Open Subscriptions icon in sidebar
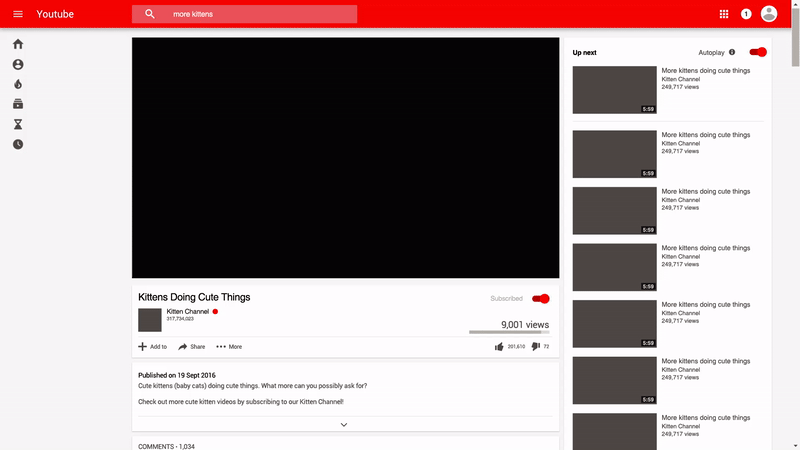The width and height of the screenshot is (800, 450). (18, 104)
